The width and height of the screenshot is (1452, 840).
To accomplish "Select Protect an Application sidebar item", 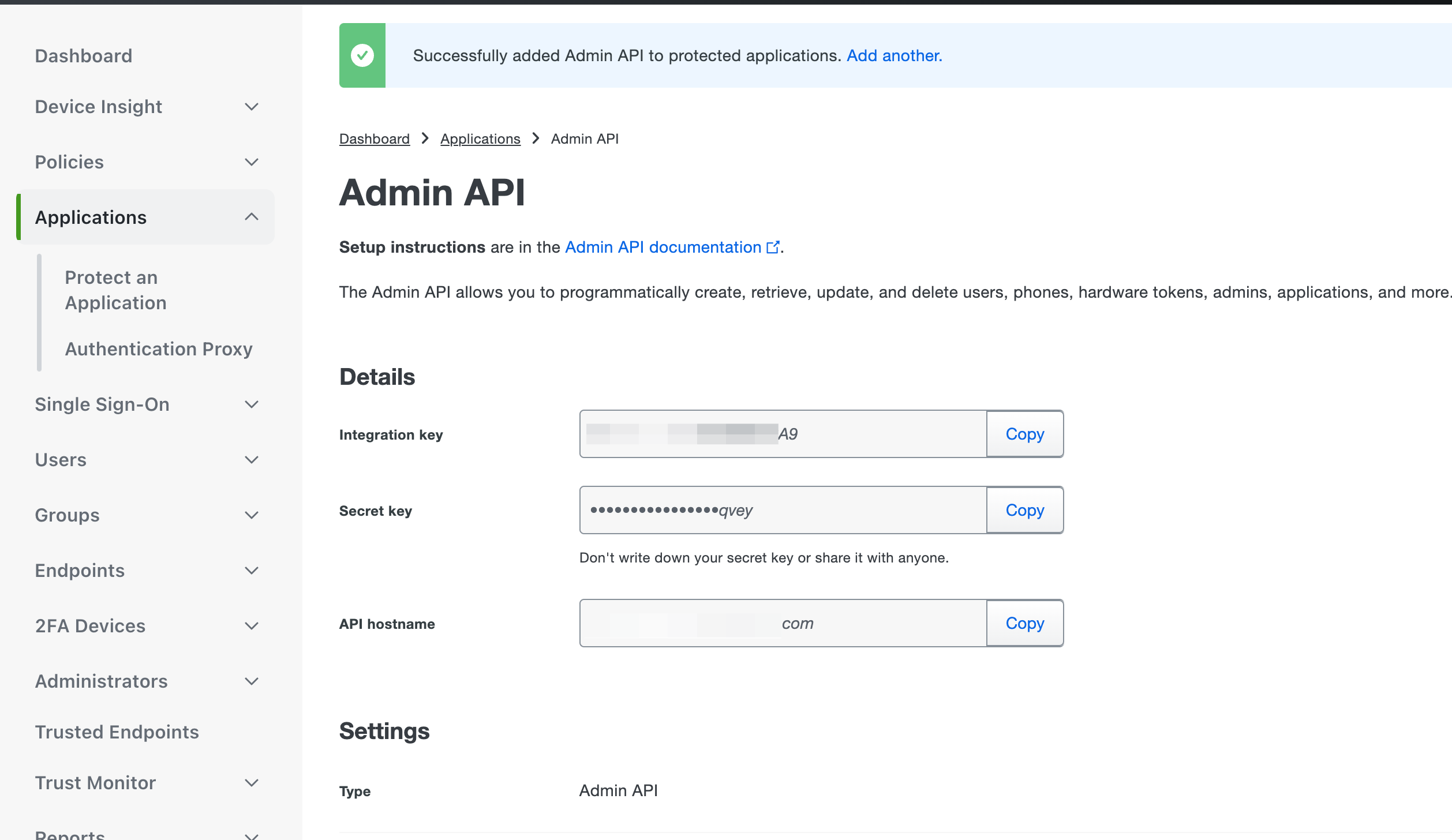I will [115, 289].
